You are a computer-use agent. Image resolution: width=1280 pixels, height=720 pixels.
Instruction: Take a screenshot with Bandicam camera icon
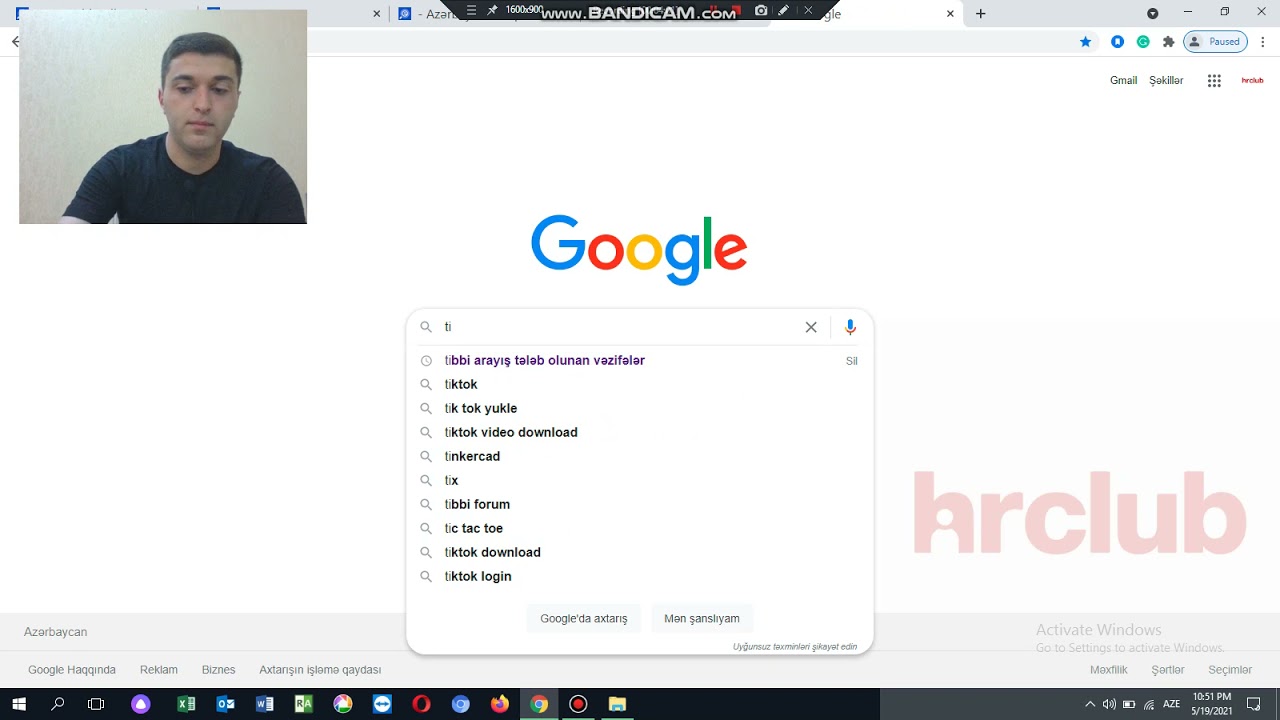point(761,11)
